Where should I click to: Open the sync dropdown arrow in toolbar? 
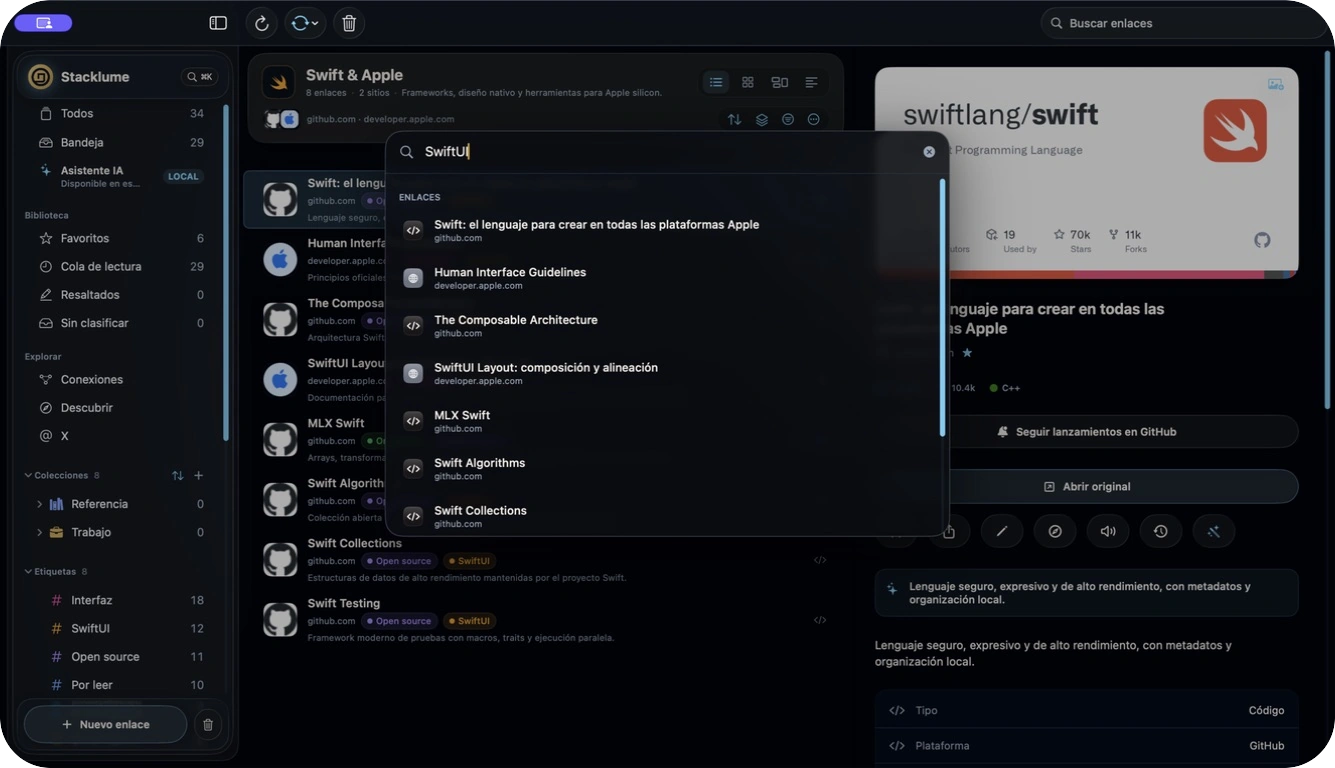click(315, 23)
